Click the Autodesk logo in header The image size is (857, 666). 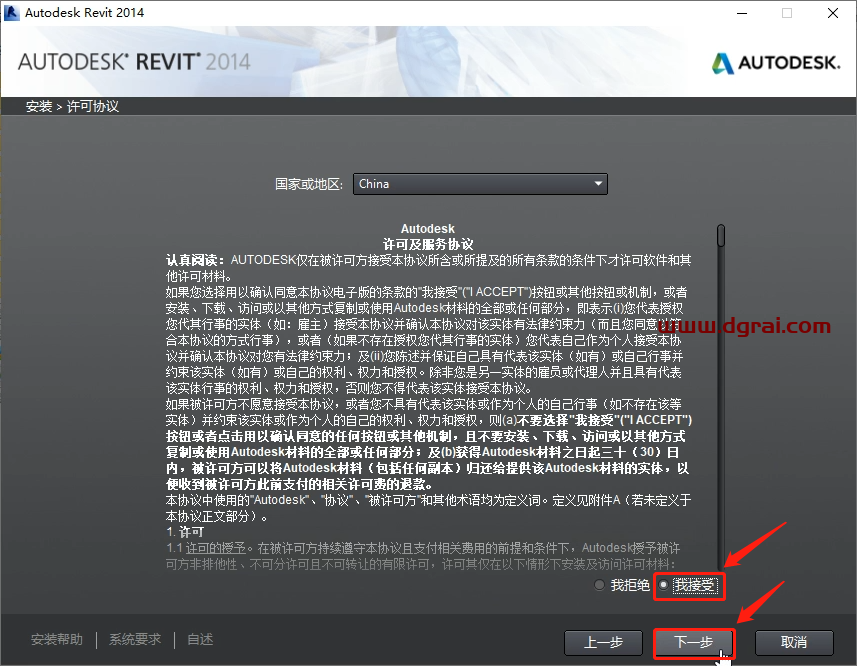[x=776, y=63]
